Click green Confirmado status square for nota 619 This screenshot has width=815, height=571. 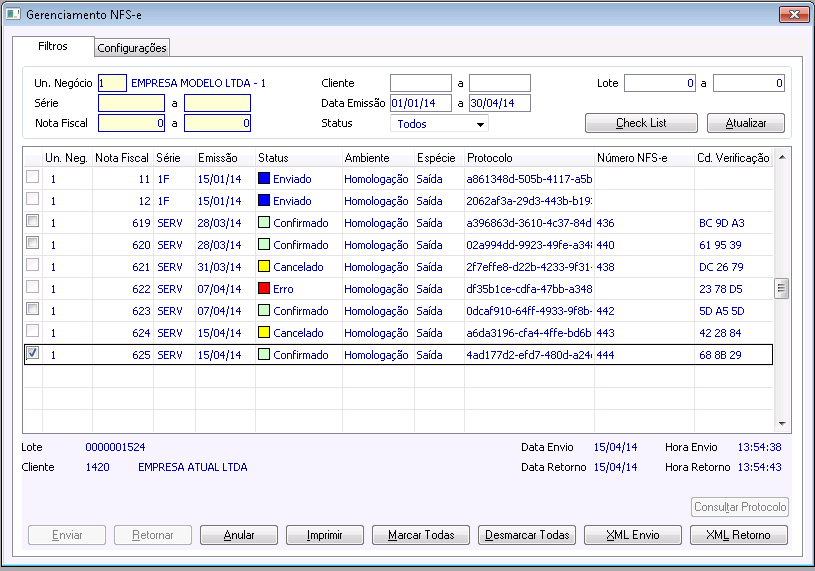tap(264, 223)
